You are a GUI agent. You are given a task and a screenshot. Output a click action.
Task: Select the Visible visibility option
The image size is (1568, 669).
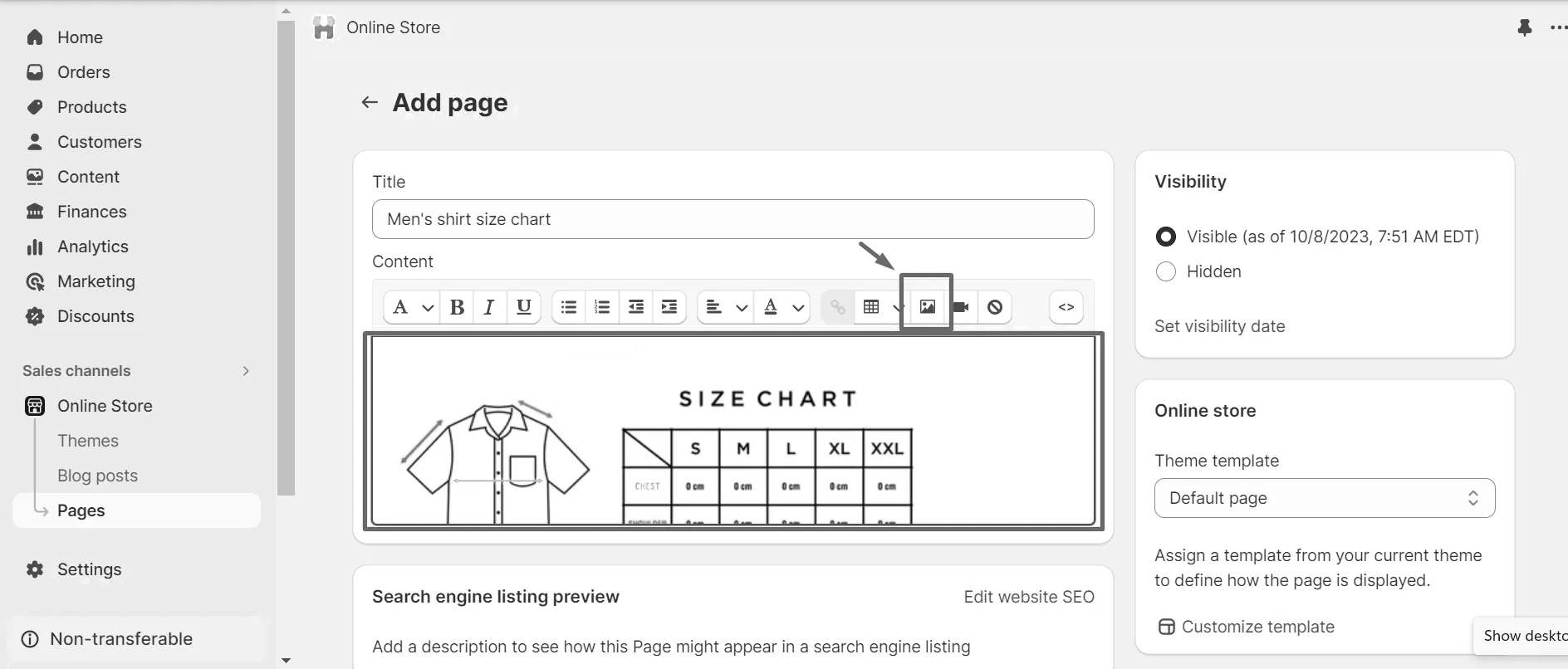[x=1166, y=237]
